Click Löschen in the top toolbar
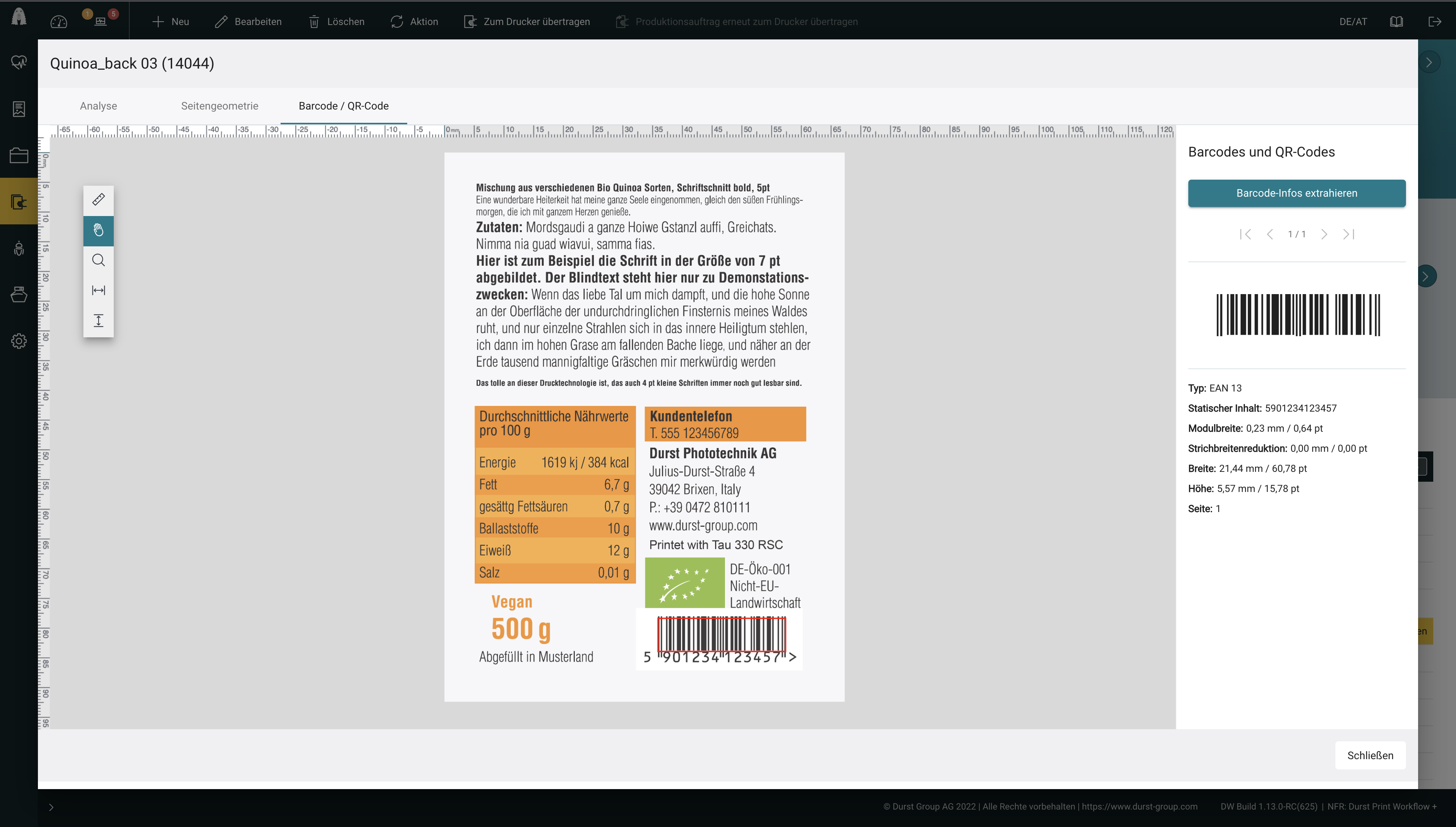 336,22
